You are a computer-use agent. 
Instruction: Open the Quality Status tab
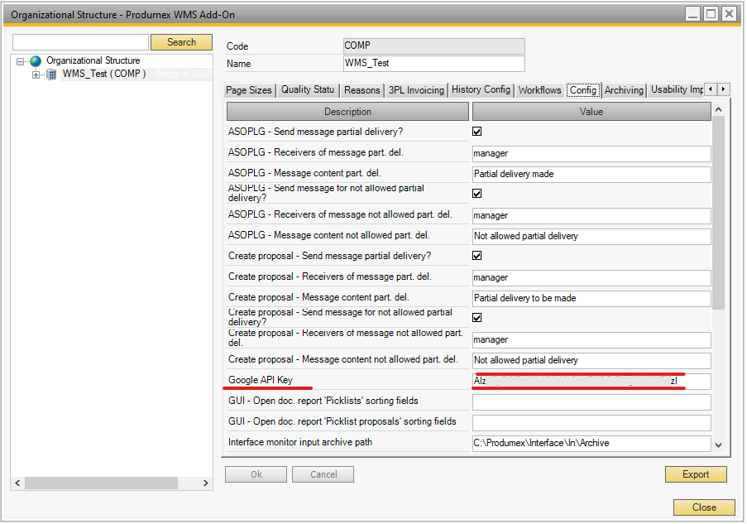[307, 90]
